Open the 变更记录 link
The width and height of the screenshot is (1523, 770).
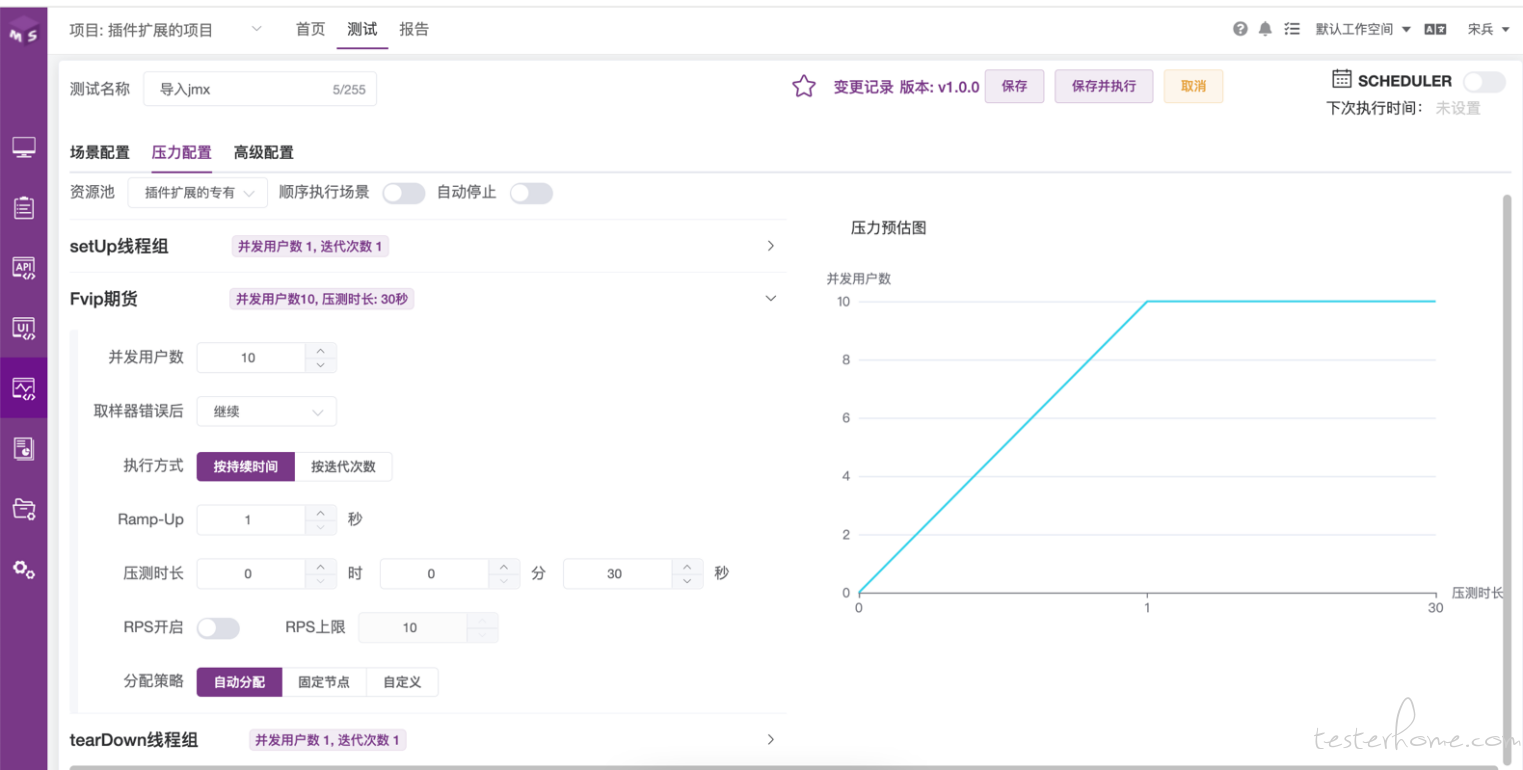pyautogui.click(x=864, y=87)
